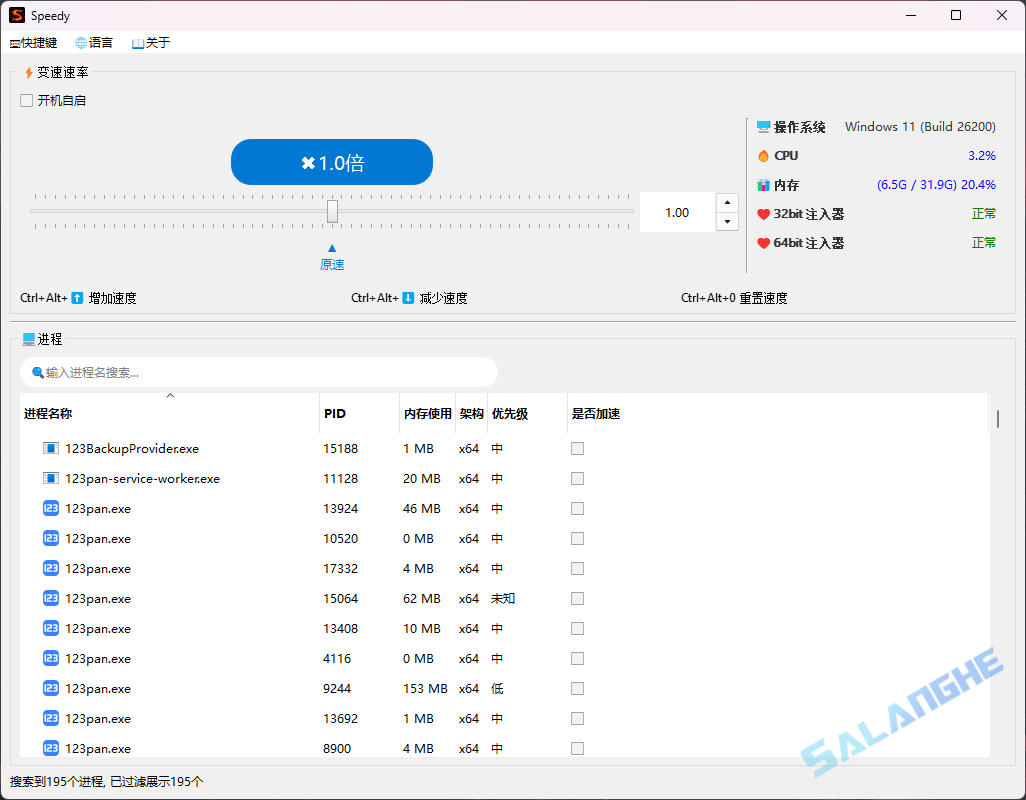The height and width of the screenshot is (800, 1026).
Task: Click the monitor icon beside 操作系统
Action: (764, 126)
